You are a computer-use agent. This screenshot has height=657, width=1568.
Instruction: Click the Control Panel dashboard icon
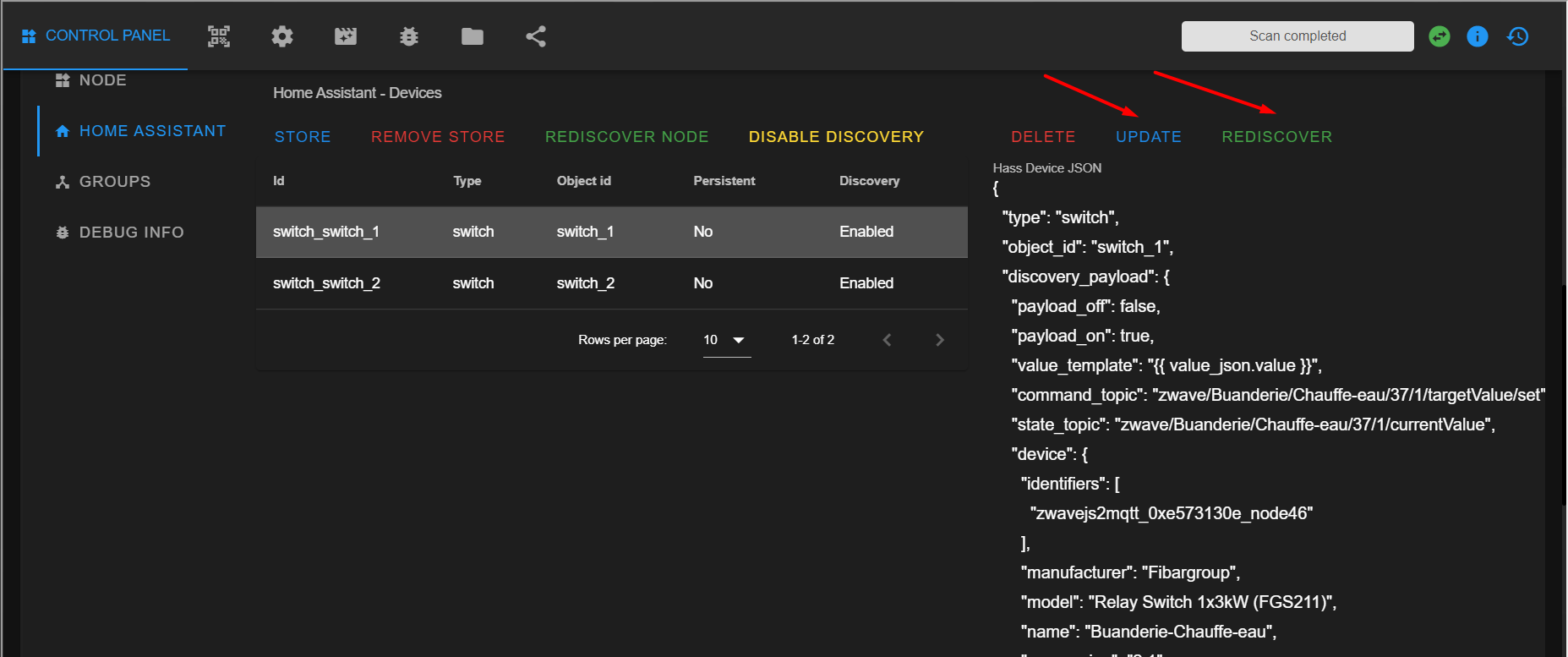pos(29,36)
